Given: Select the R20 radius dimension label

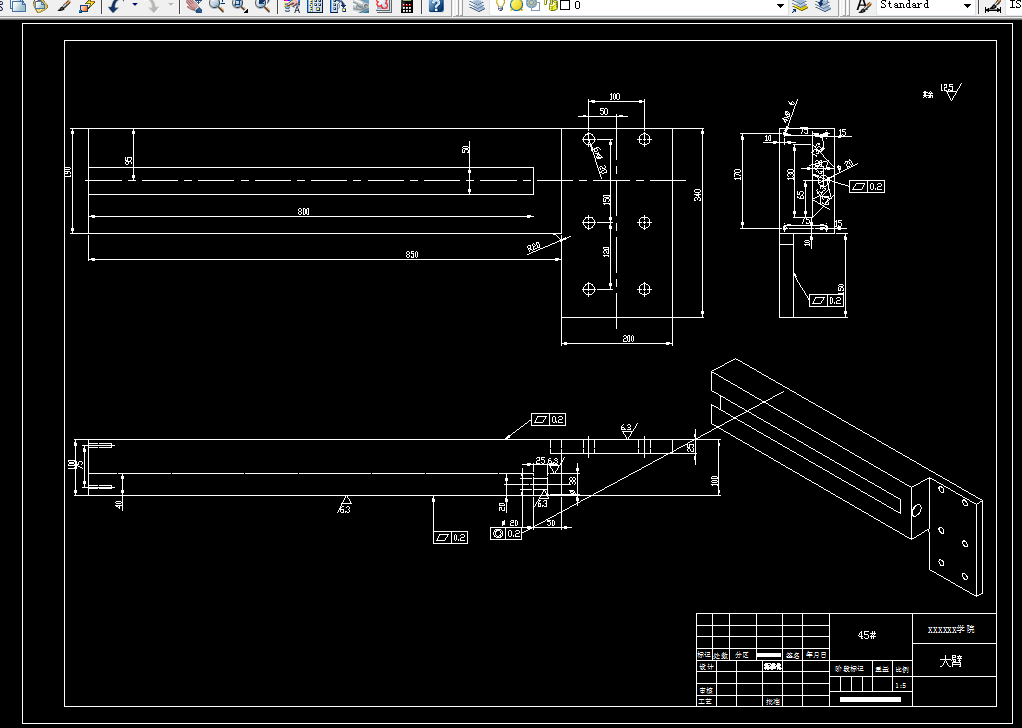Looking at the screenshot, I should (534, 247).
